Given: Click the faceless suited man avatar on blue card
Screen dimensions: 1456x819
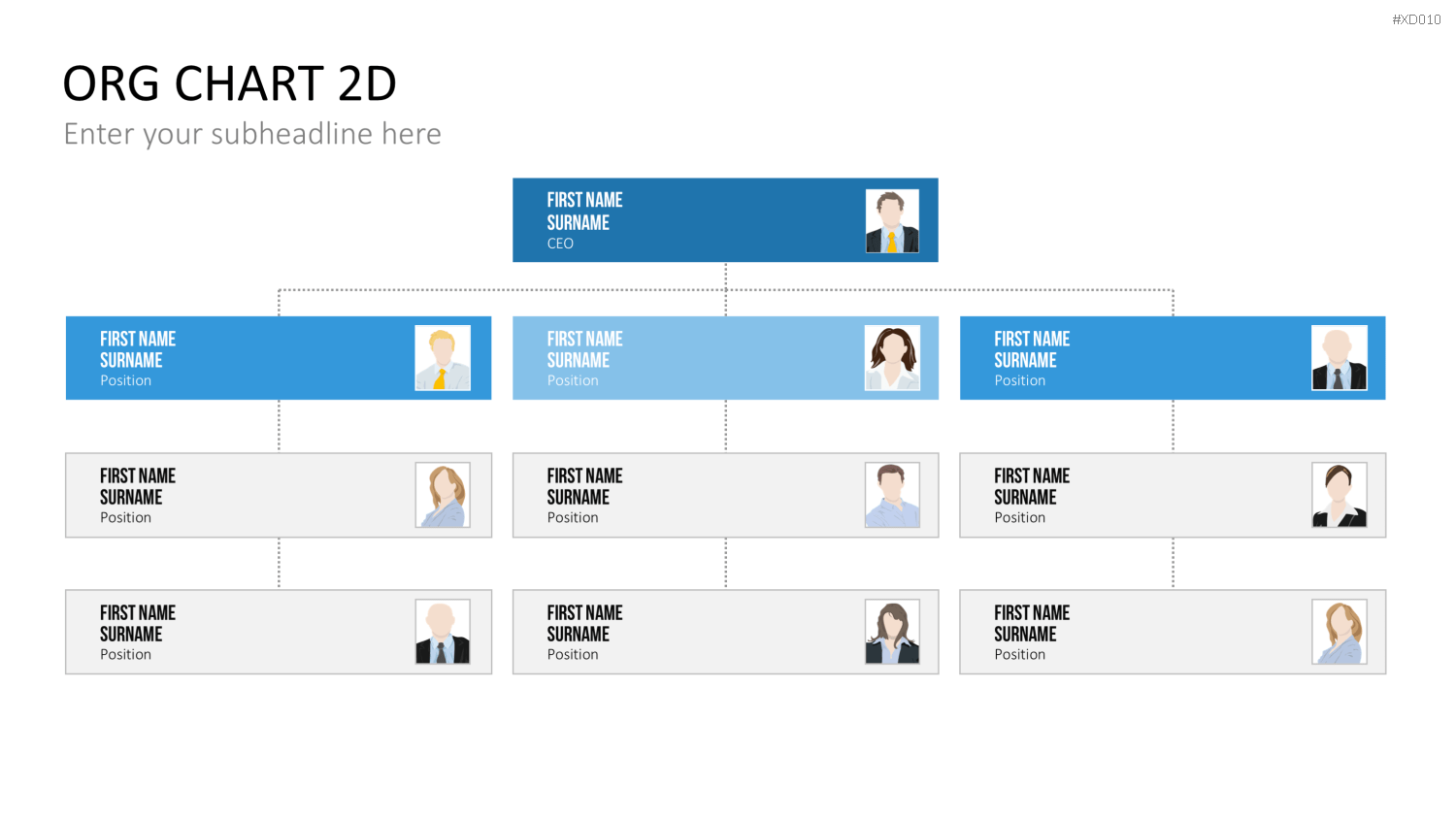Looking at the screenshot, I should [x=1340, y=358].
